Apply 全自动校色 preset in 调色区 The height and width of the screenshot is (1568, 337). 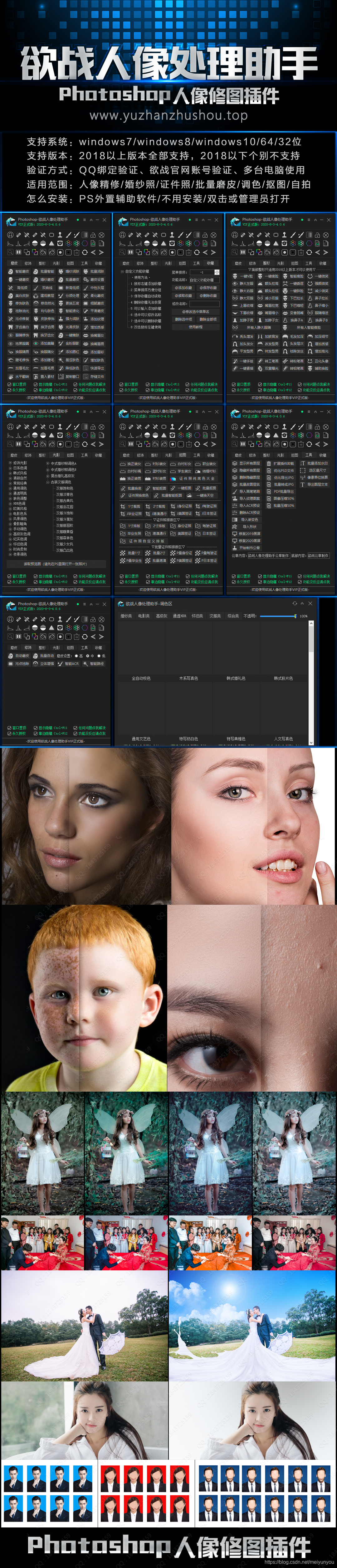(x=141, y=678)
